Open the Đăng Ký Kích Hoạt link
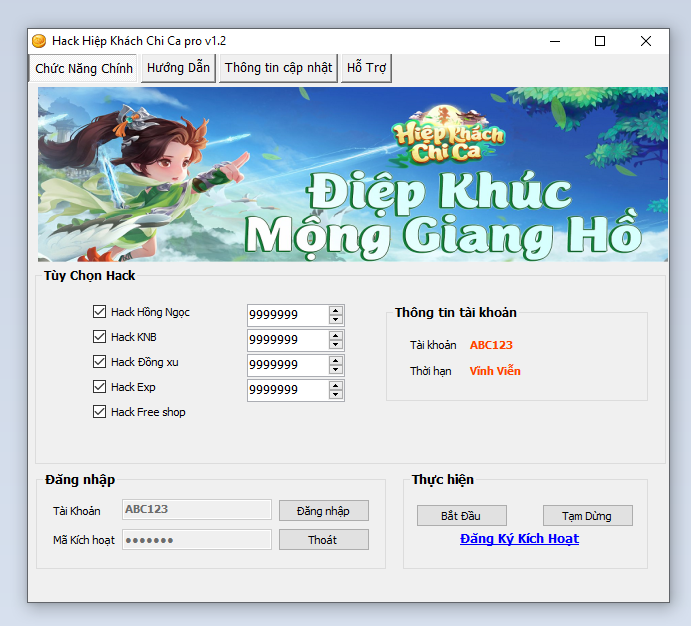 point(519,539)
